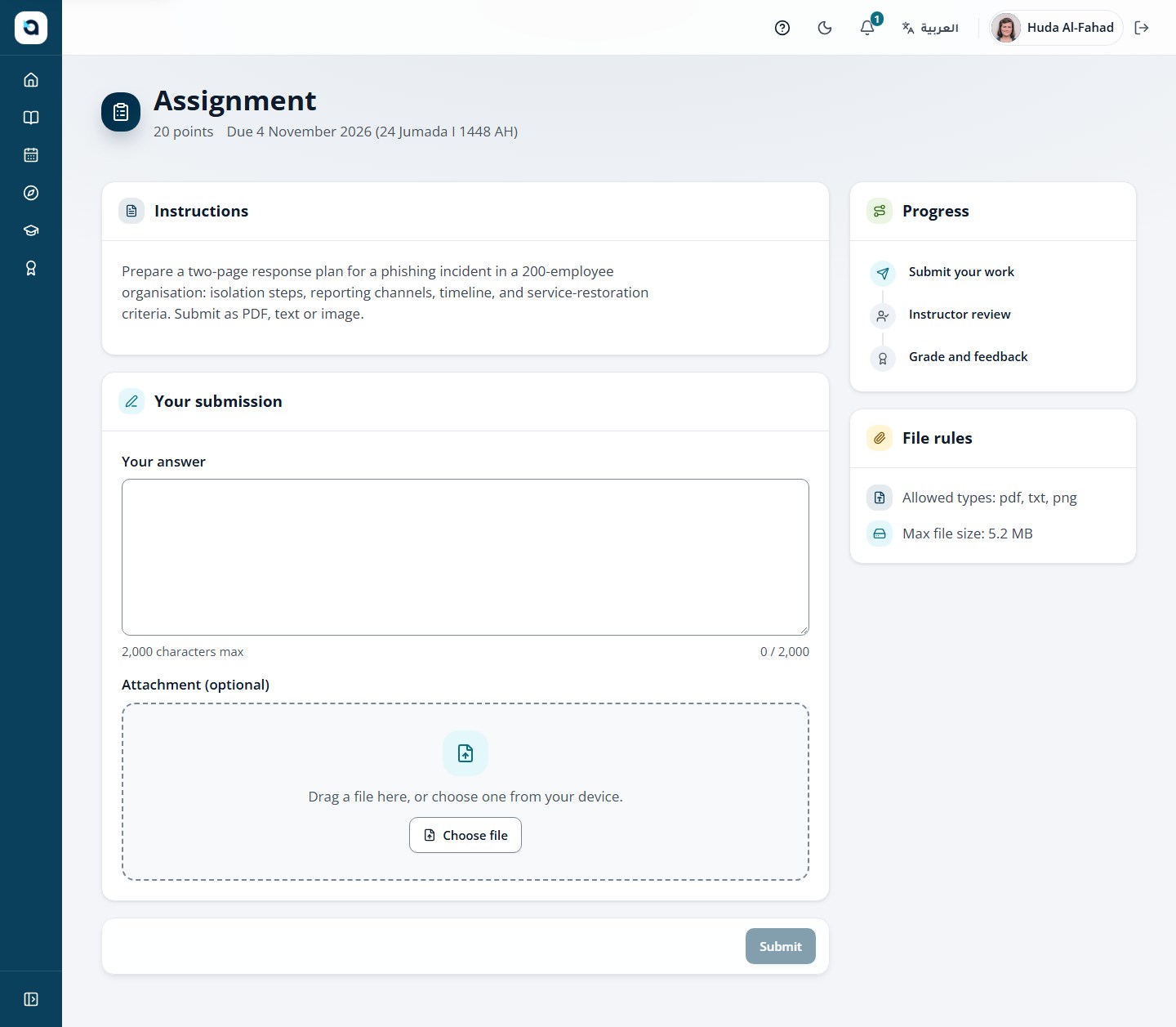This screenshot has width=1176, height=1027.
Task: Click the Choose file button
Action: coord(465,835)
